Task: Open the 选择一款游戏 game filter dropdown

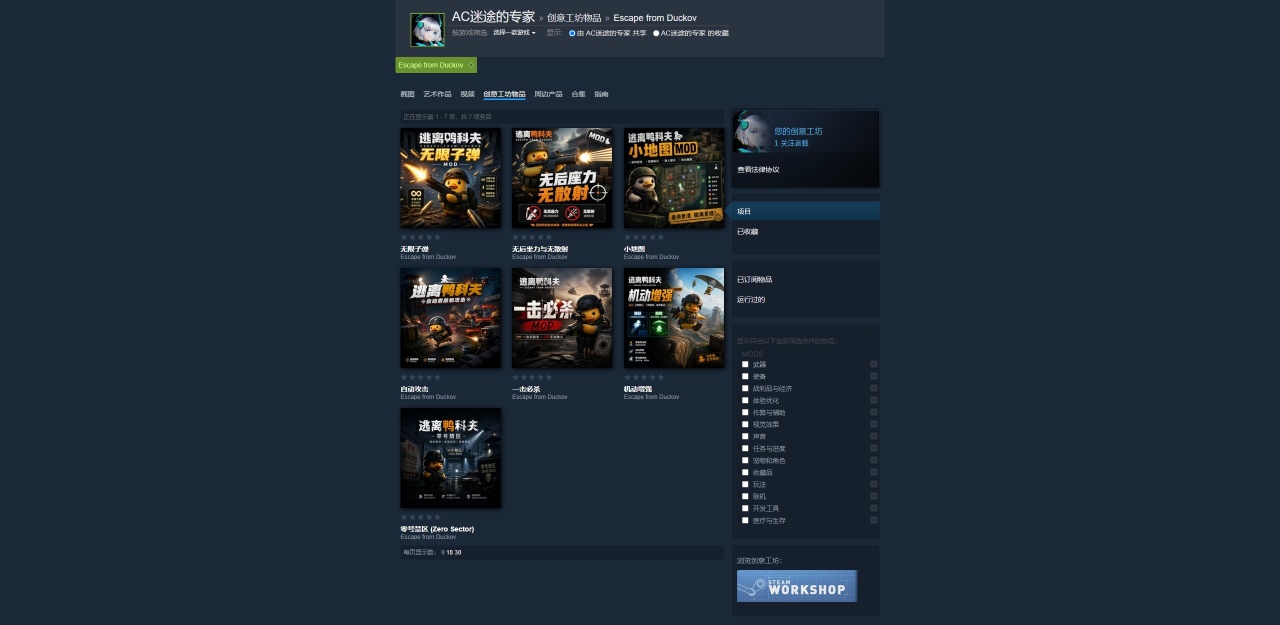Action: (x=514, y=33)
